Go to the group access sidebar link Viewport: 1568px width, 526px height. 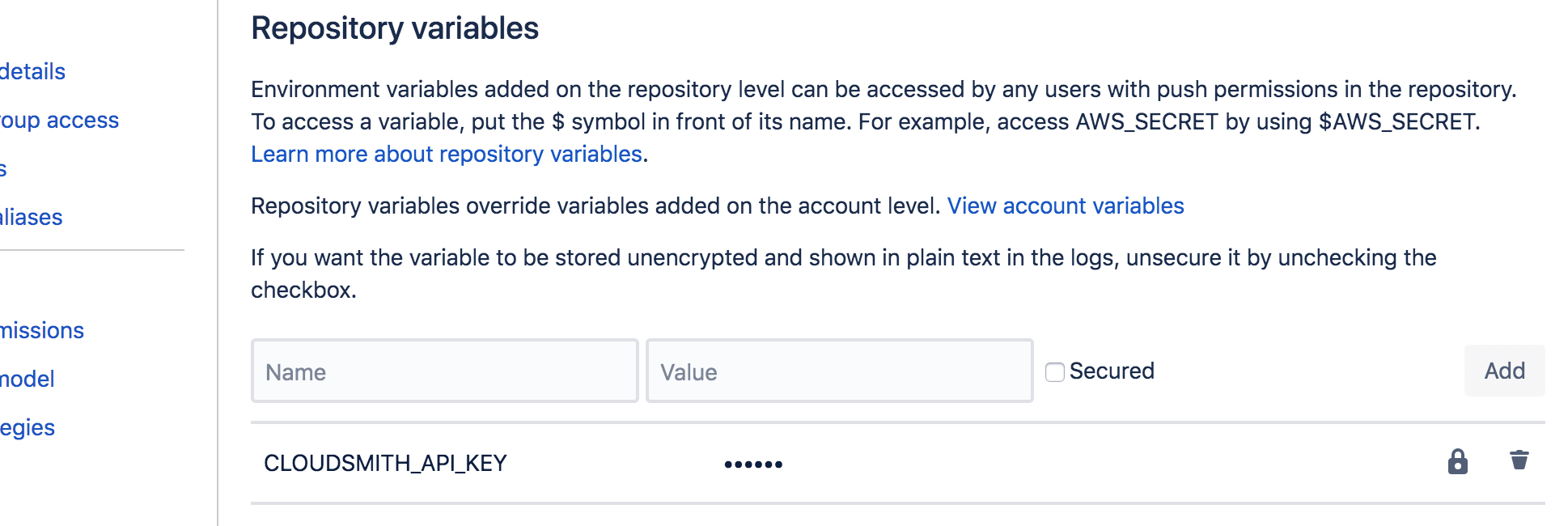[59, 120]
